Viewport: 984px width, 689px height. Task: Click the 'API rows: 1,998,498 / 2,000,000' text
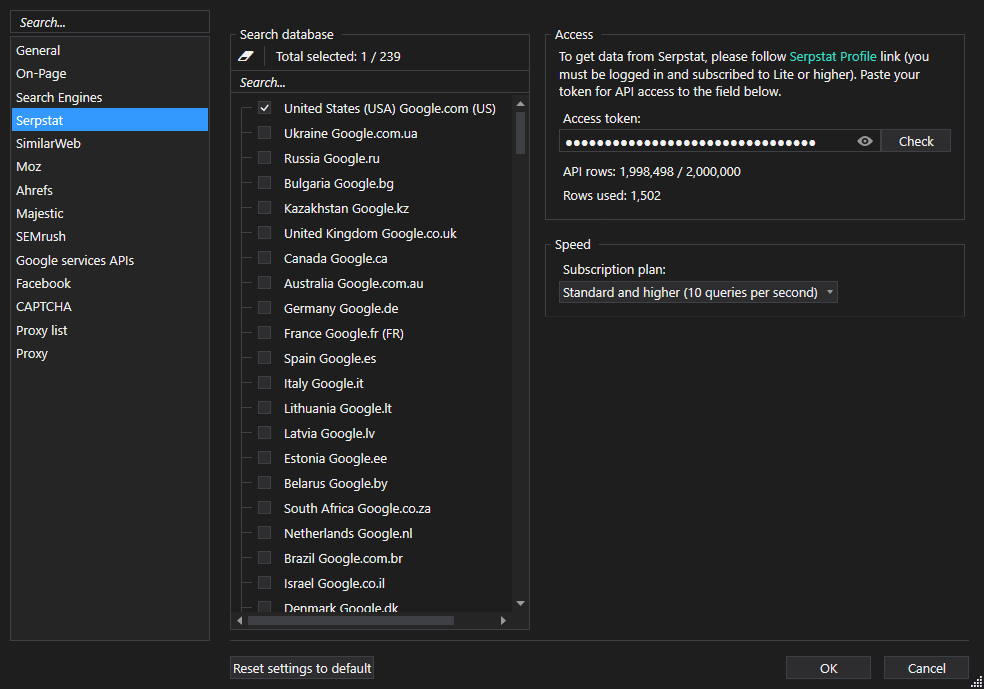(651, 171)
